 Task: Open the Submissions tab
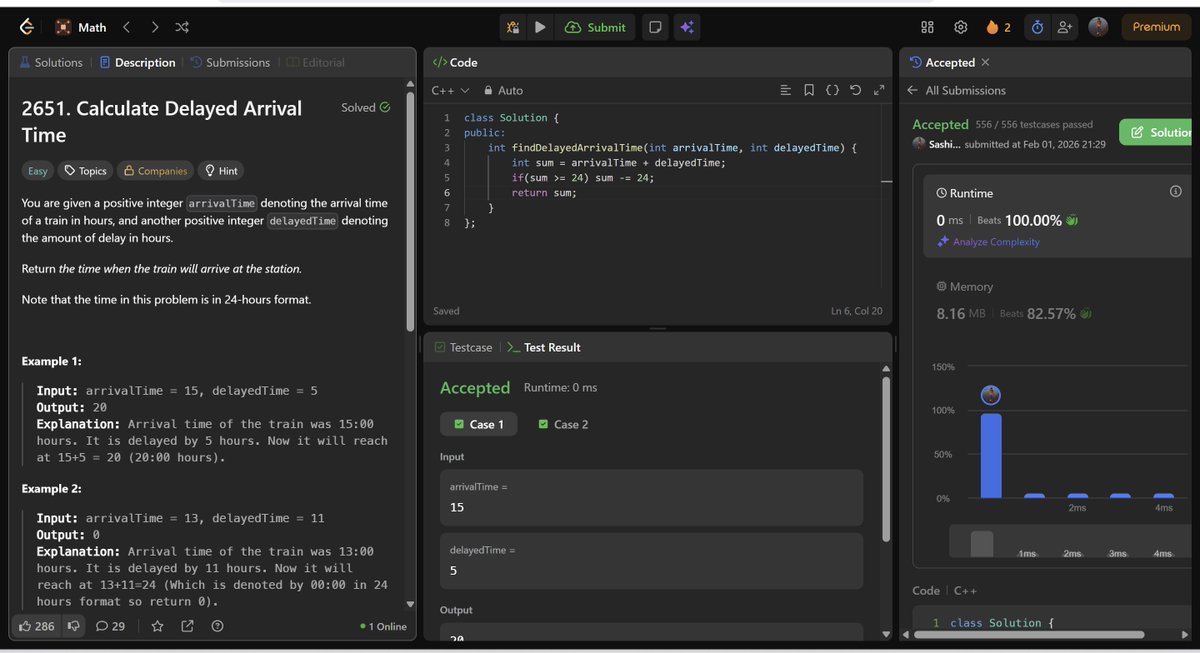[231, 62]
